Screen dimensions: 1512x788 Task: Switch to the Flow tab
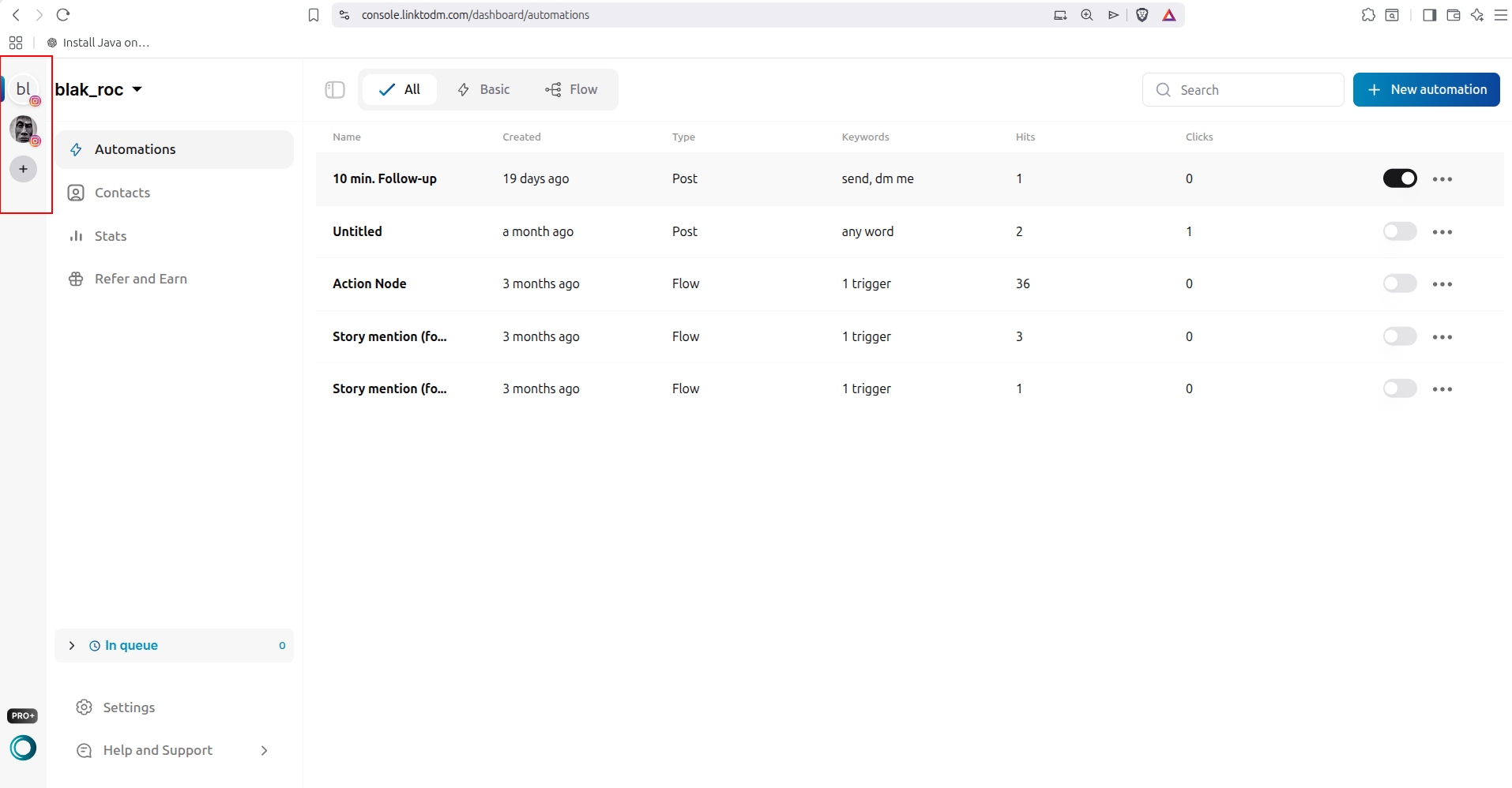(x=571, y=89)
